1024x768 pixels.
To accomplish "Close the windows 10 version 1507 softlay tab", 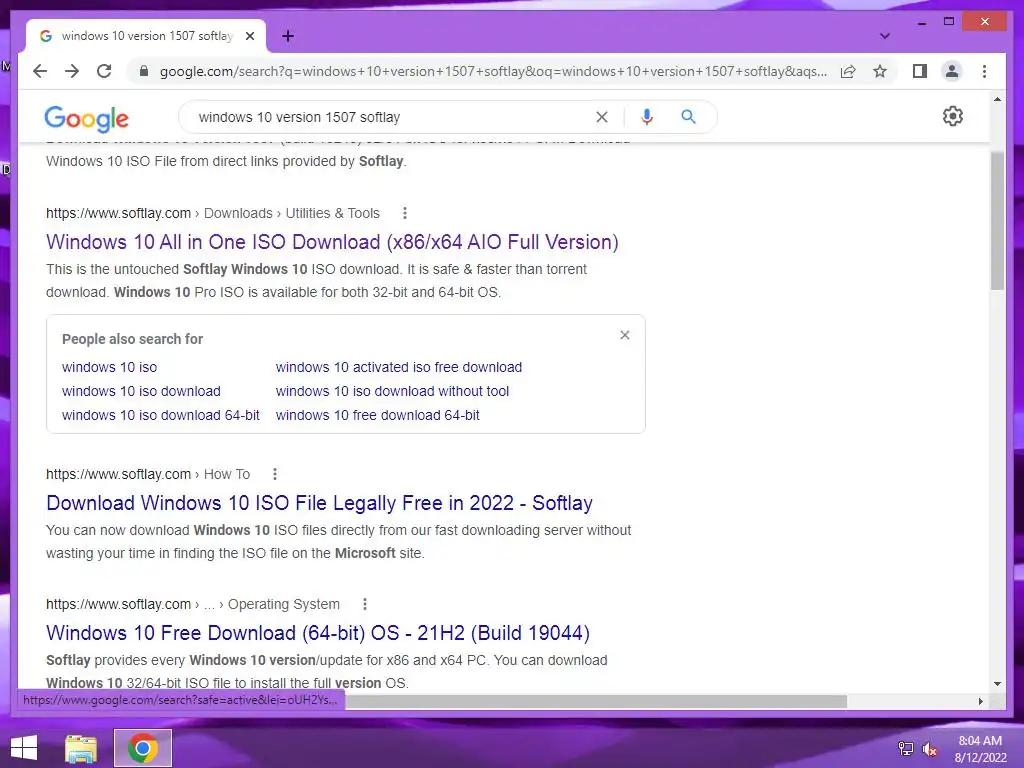I will [249, 36].
